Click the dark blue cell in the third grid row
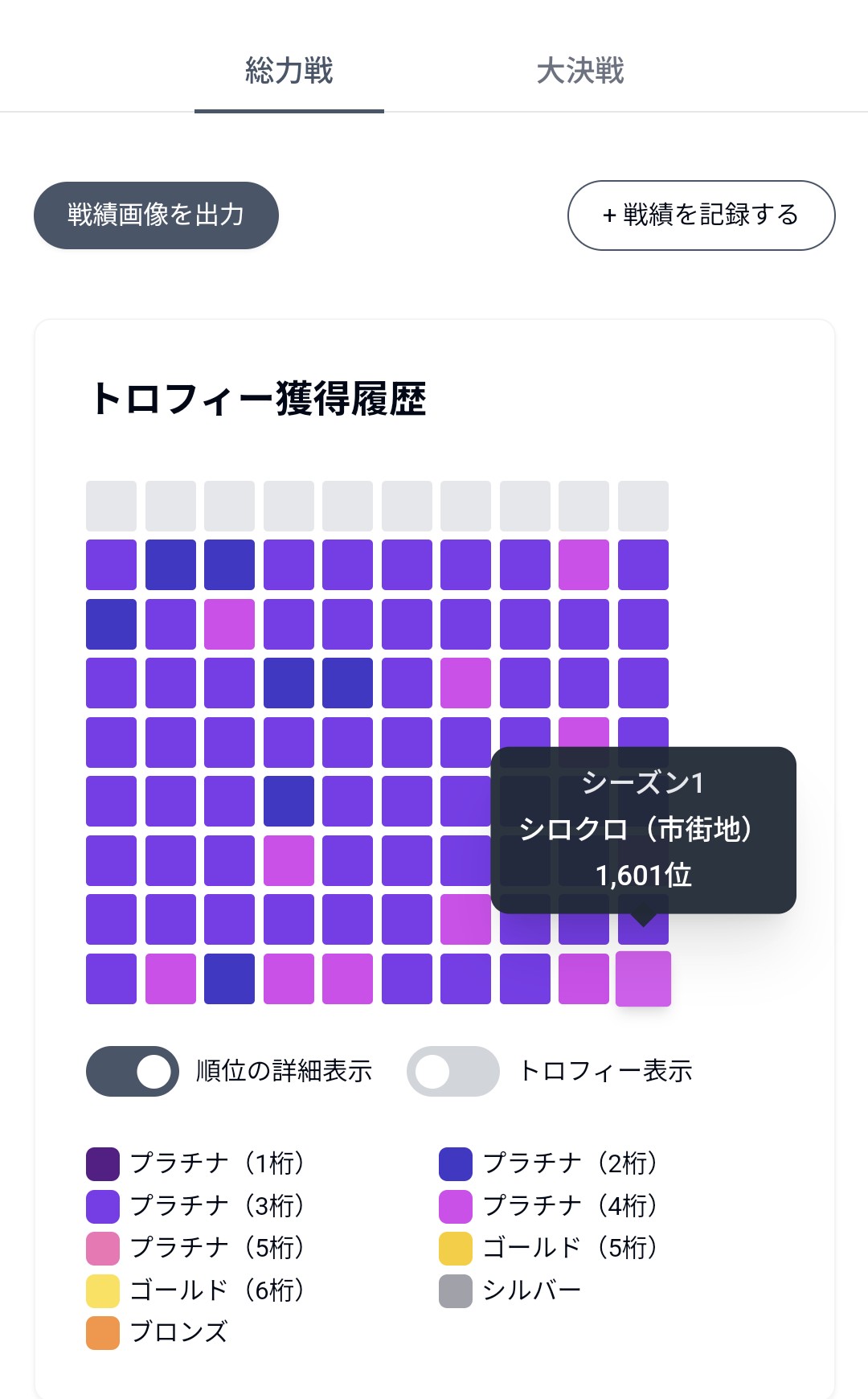The image size is (868, 1399). tap(111, 624)
